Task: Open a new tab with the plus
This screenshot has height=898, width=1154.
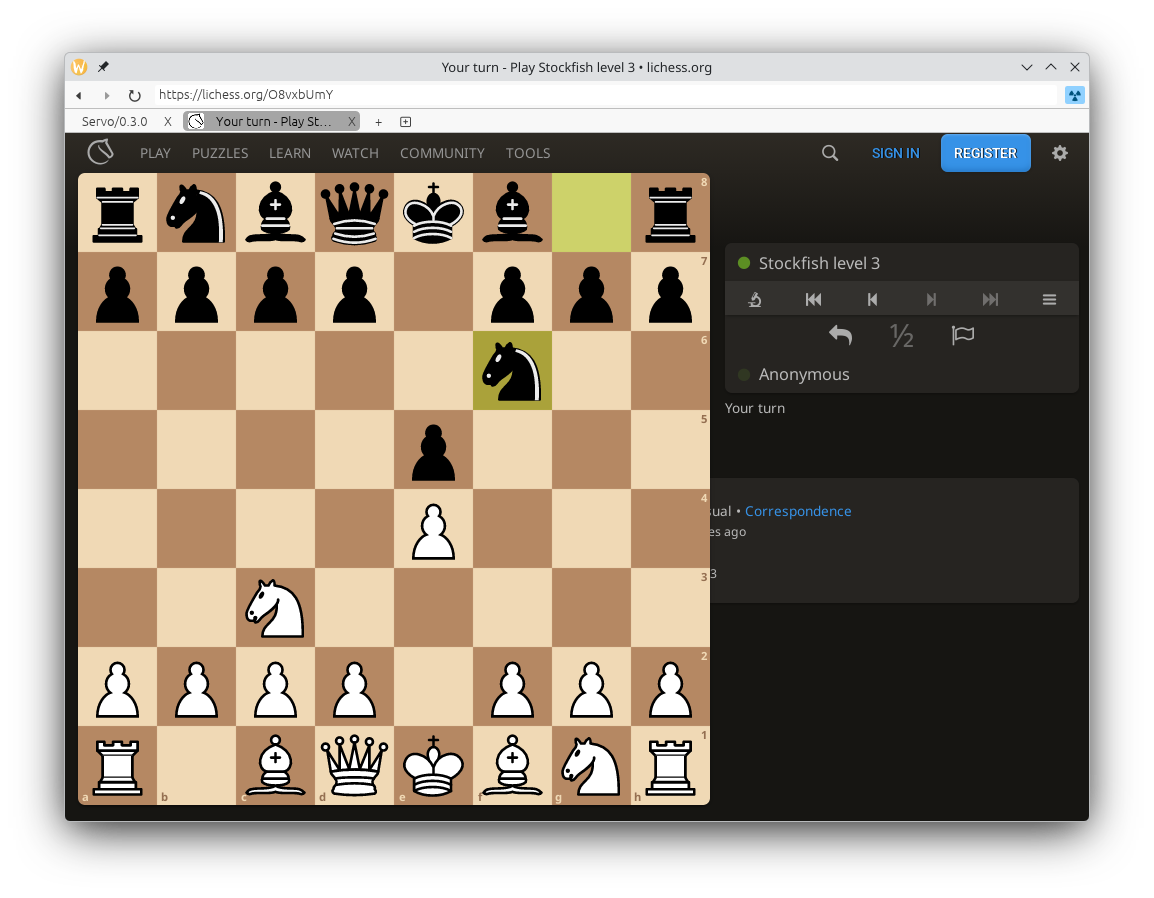Action: click(x=378, y=122)
